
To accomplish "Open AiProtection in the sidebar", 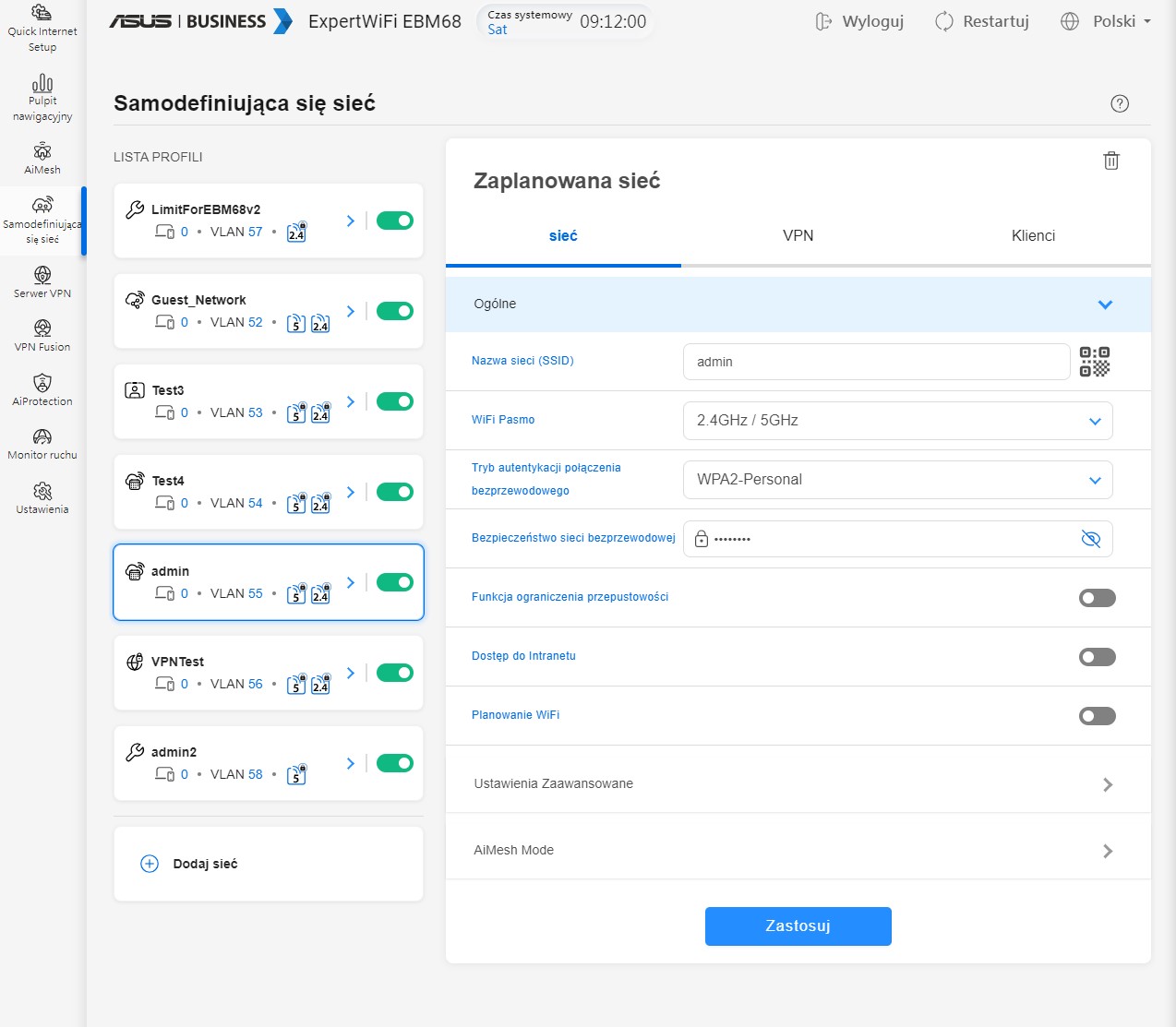I will (42, 389).
